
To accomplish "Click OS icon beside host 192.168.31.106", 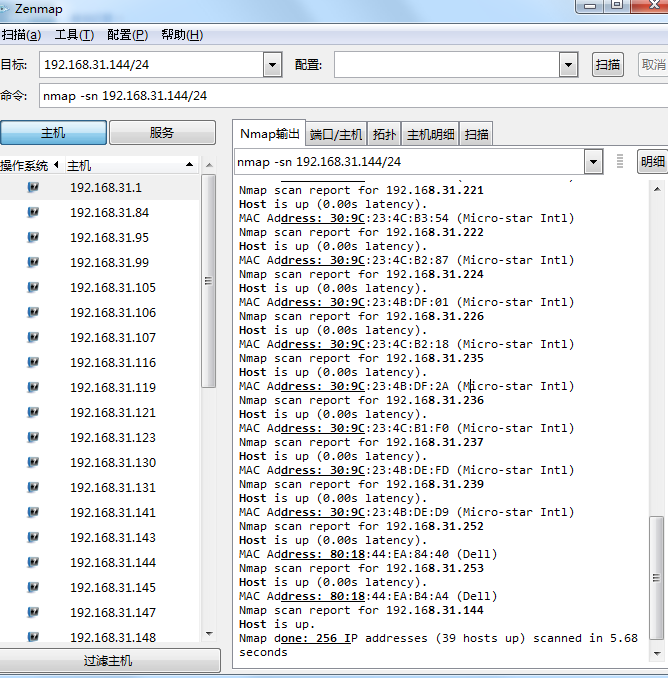I will point(33,312).
